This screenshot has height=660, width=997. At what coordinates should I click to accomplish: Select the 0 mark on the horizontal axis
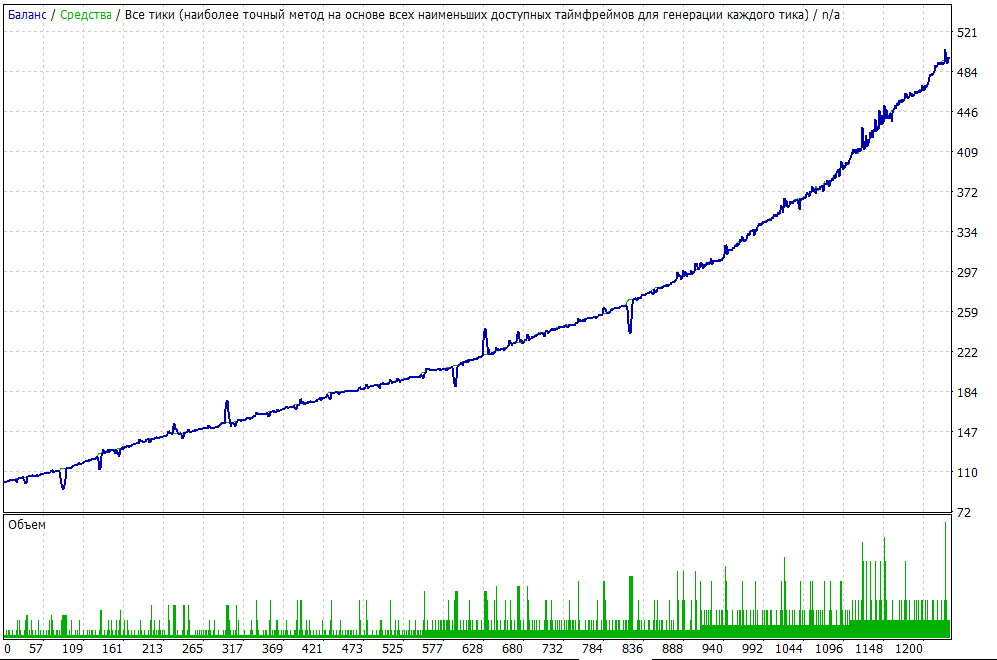8,649
